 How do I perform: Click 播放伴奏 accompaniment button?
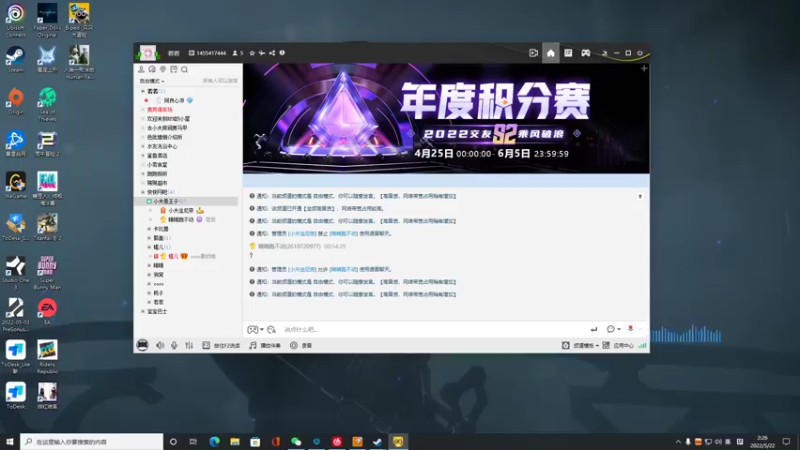[x=265, y=345]
